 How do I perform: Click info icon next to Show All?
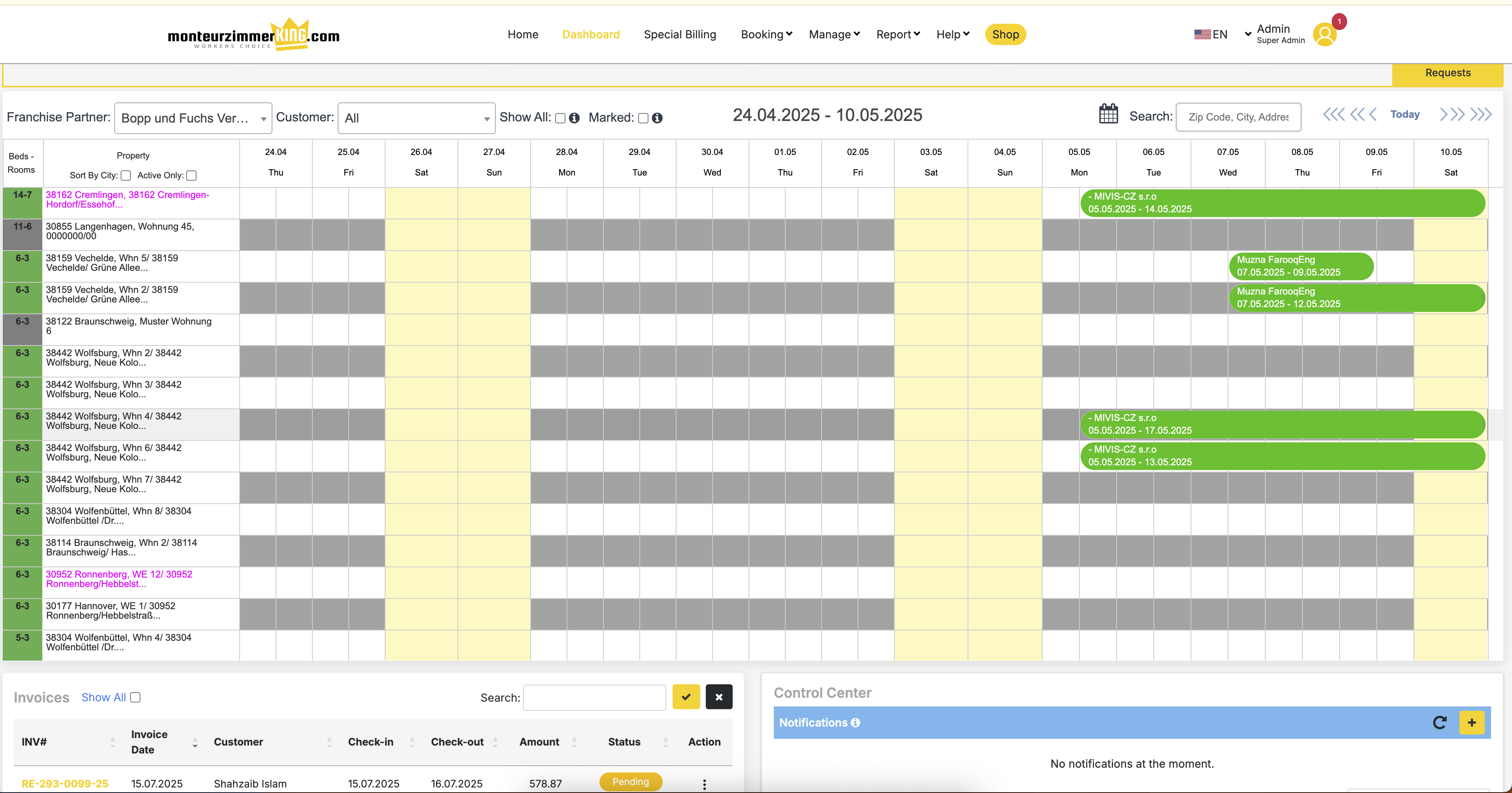575,118
